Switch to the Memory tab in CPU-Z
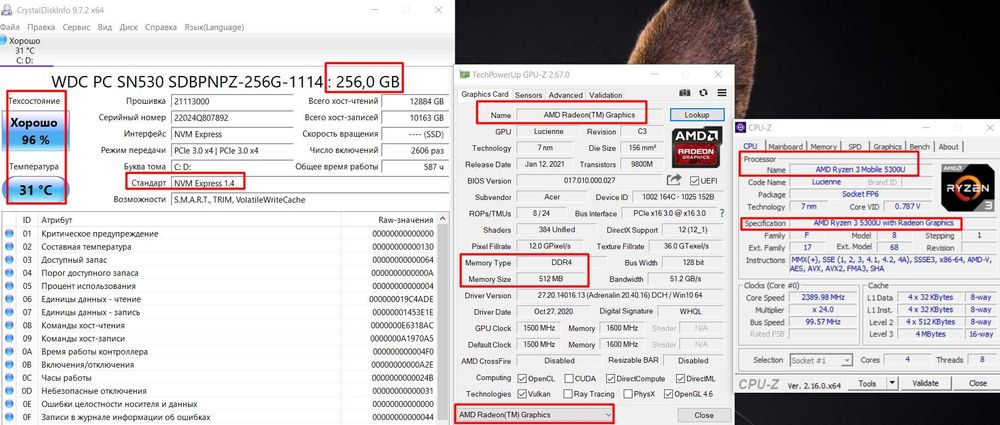This screenshot has height=425, width=1000. click(823, 147)
